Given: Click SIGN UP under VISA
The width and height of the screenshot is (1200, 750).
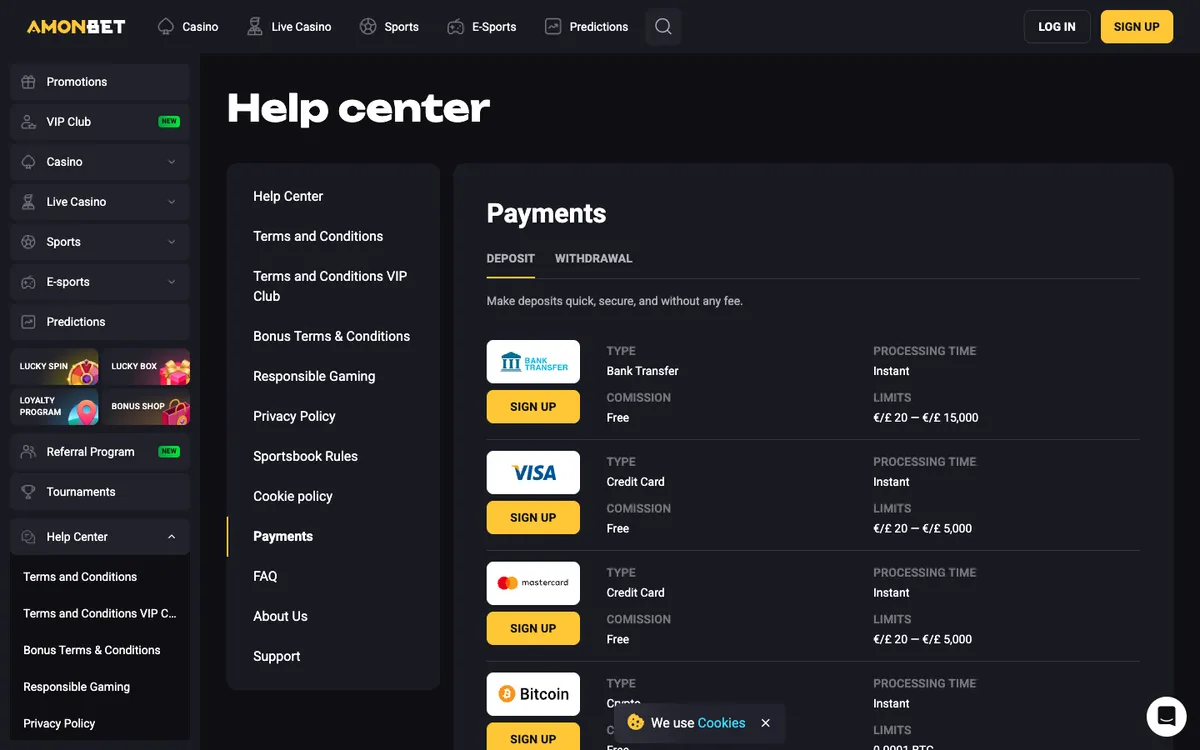Looking at the screenshot, I should tap(533, 518).
